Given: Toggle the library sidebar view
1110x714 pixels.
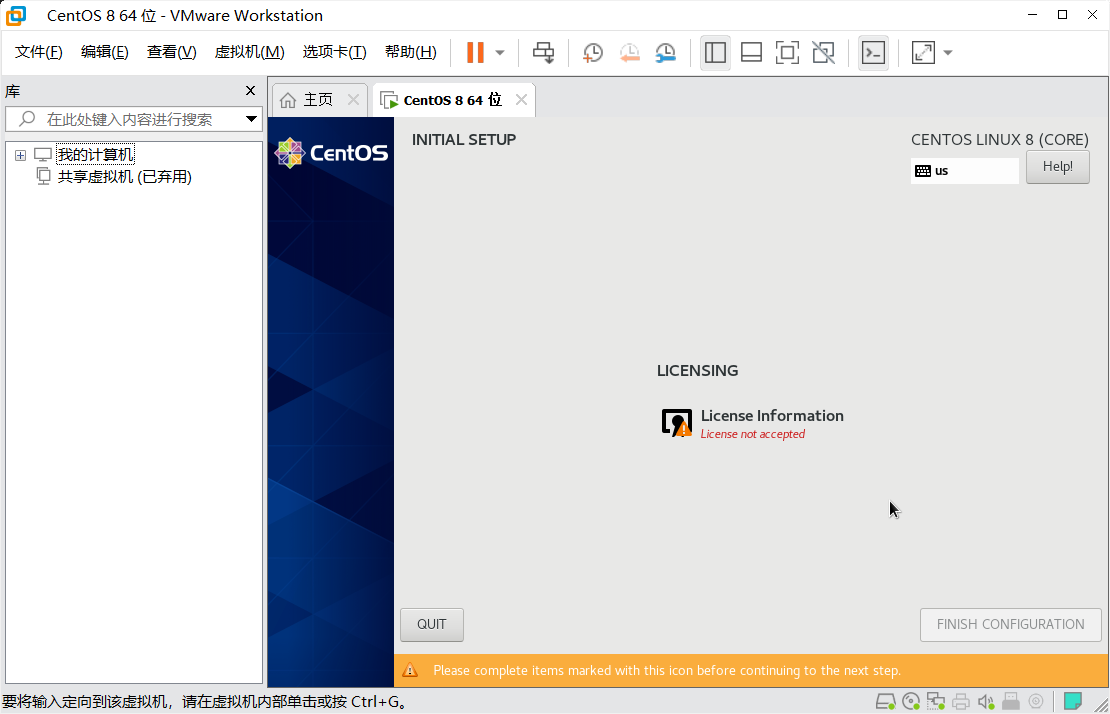Looking at the screenshot, I should (715, 52).
